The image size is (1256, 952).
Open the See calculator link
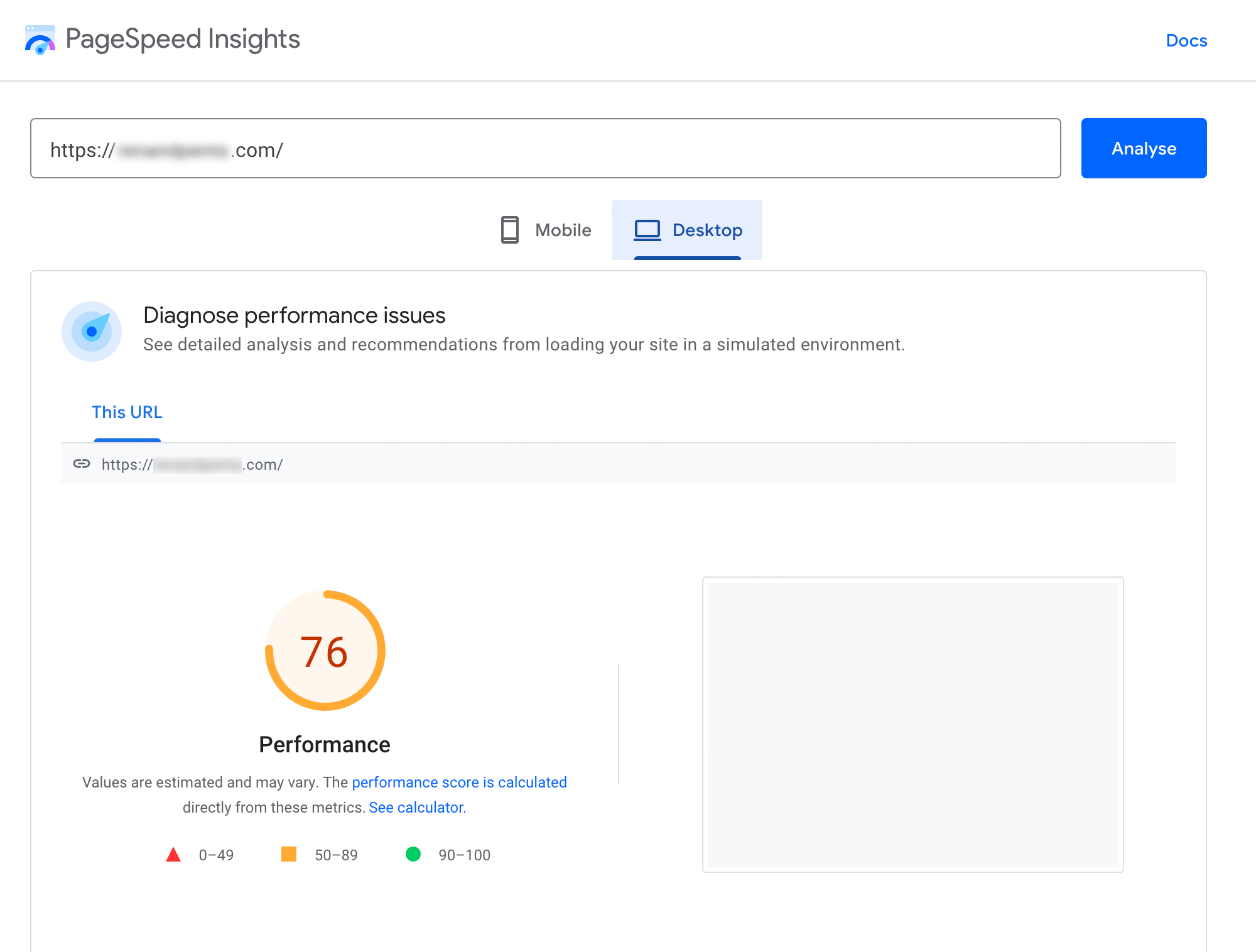coord(416,808)
